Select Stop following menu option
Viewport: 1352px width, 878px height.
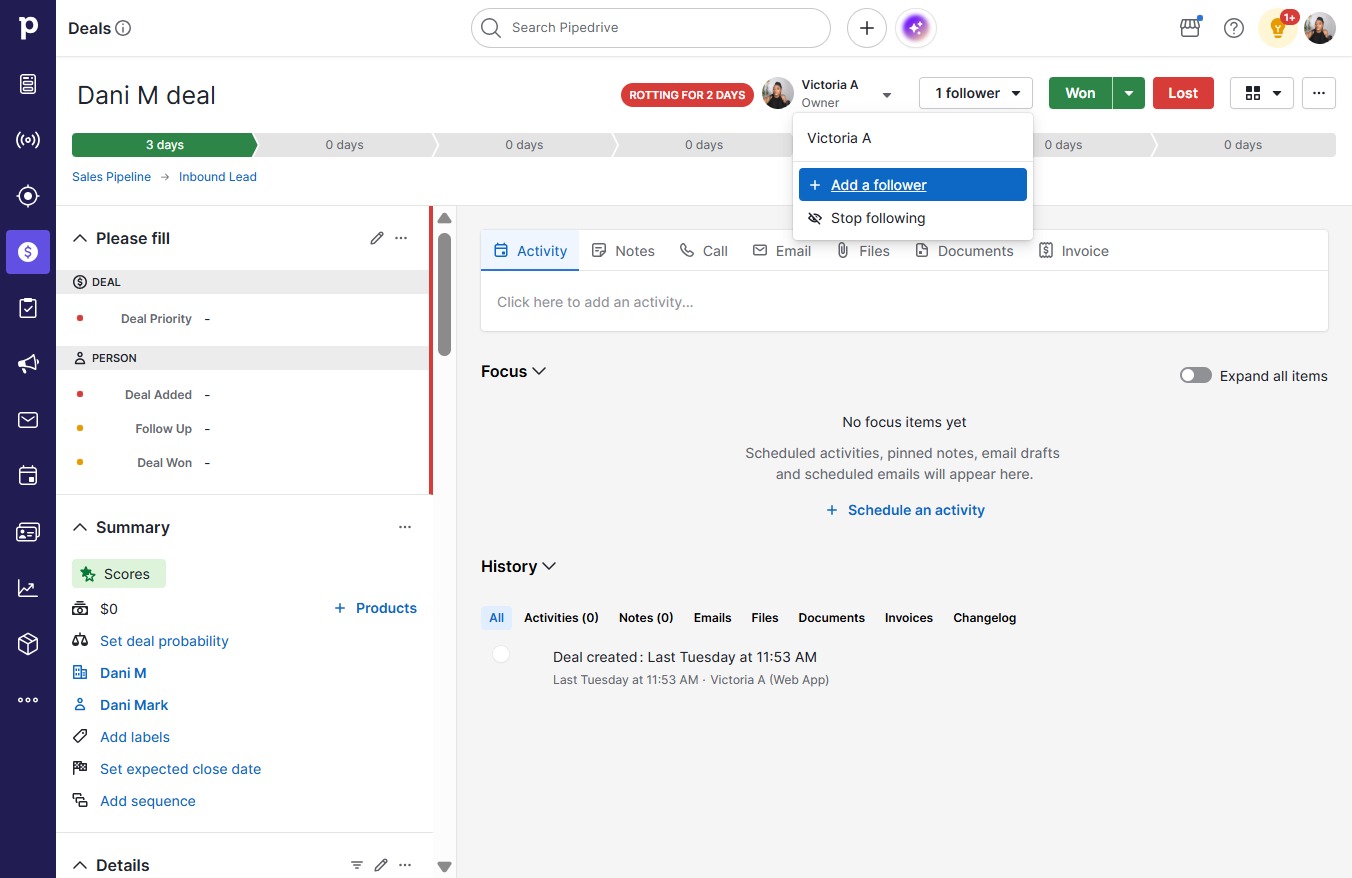913,218
